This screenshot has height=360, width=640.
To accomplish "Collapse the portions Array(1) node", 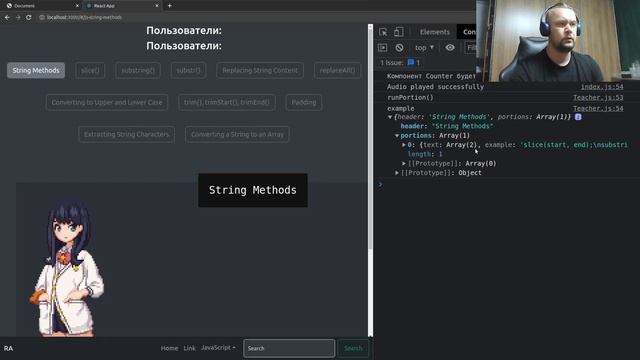I will (x=397, y=136).
